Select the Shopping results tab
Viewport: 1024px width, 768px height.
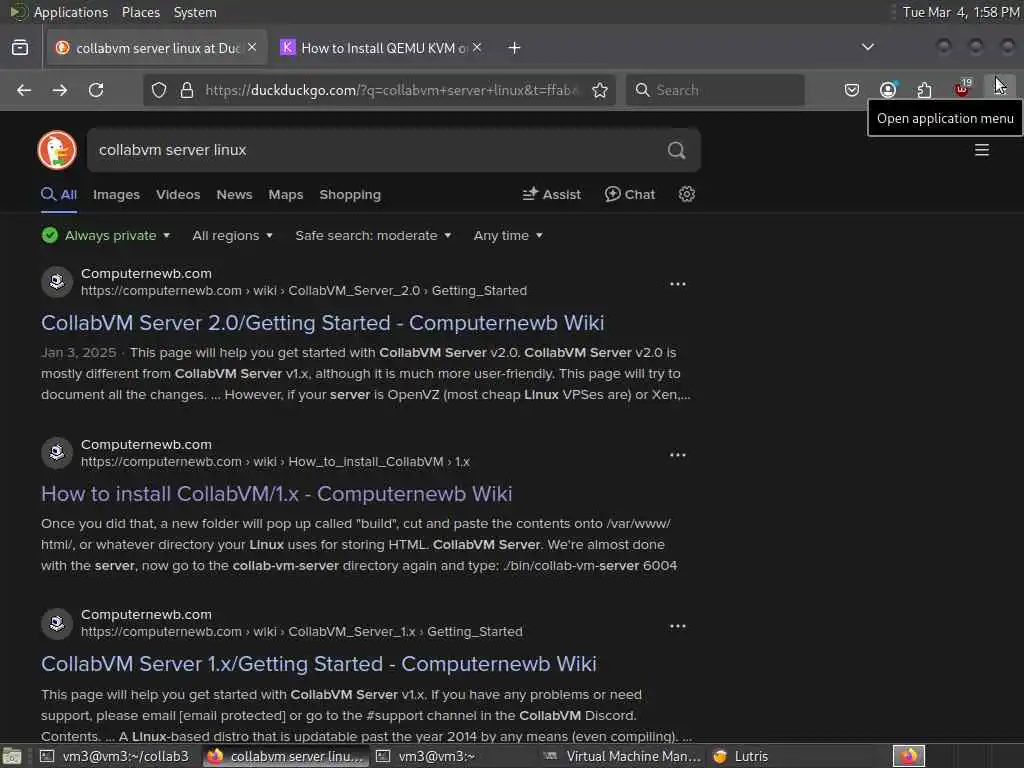(350, 195)
